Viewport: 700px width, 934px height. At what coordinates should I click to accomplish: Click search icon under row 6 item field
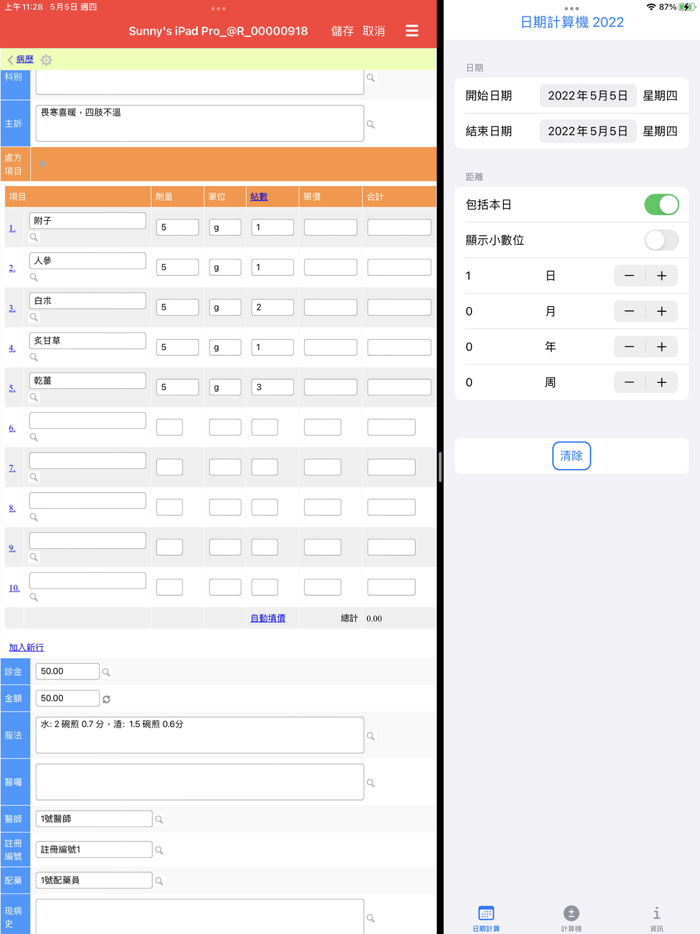coord(34,437)
